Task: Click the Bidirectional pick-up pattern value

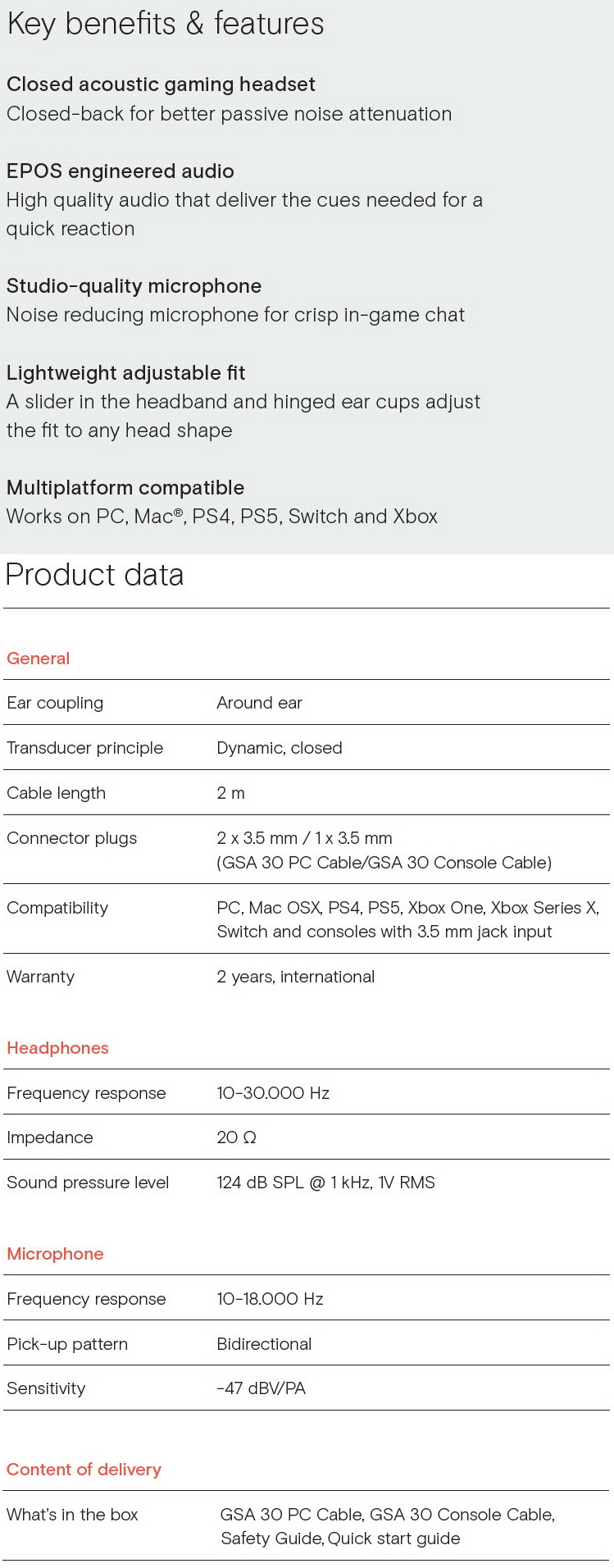Action: [x=264, y=1344]
